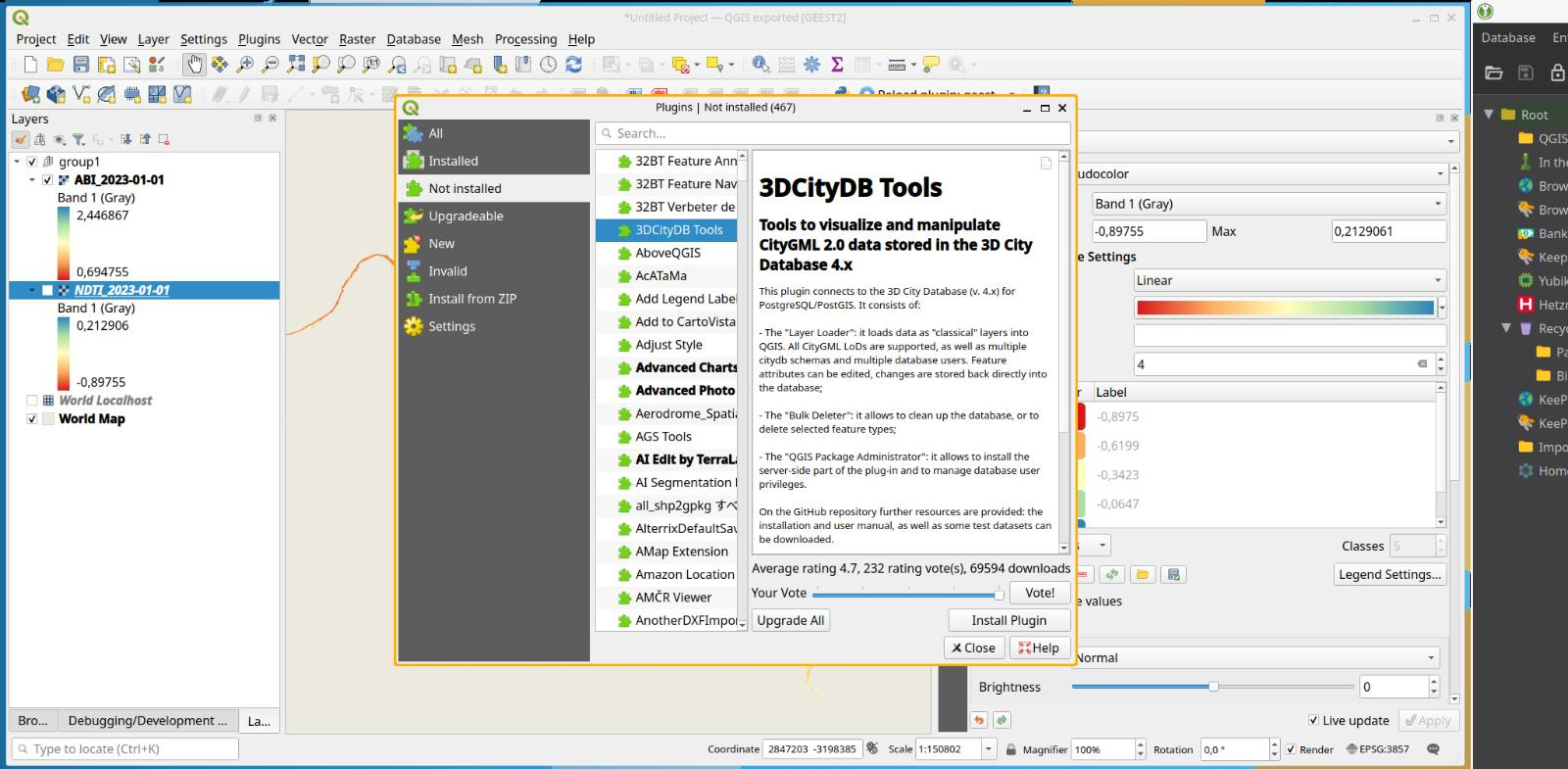Select the Install from ZIP tab
The width and height of the screenshot is (1568, 769).
471,299
